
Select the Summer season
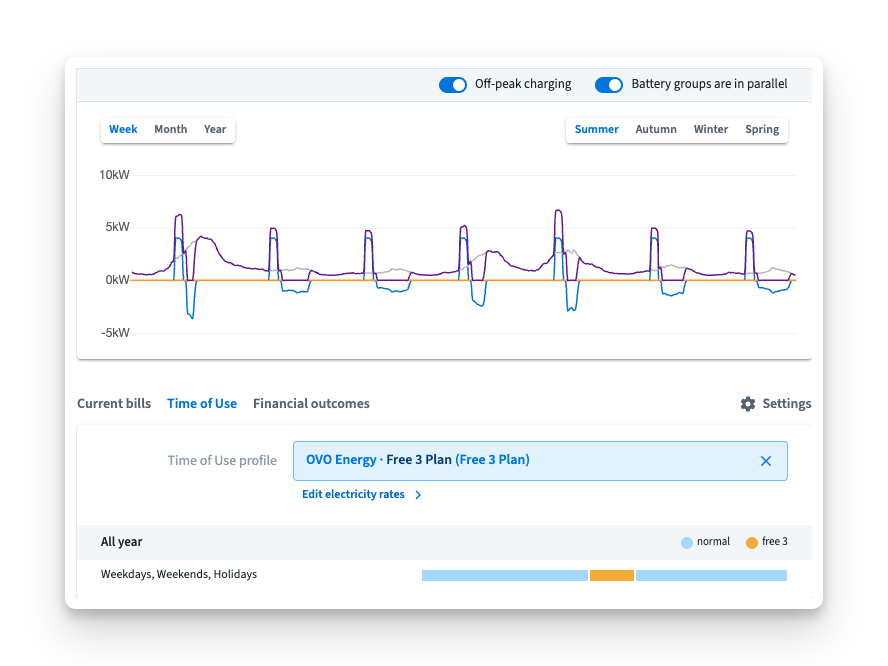[596, 130]
